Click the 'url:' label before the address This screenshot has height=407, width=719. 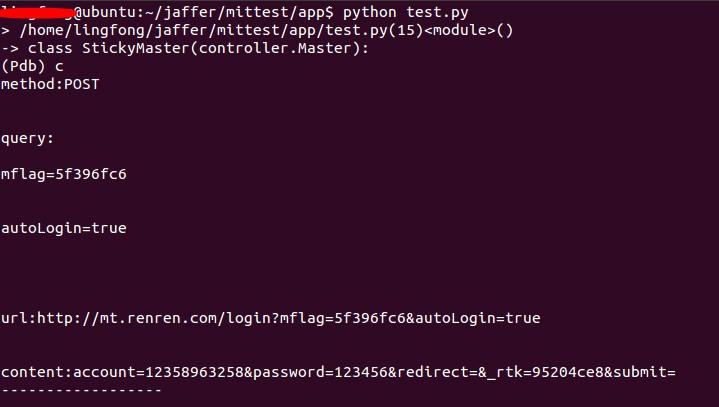point(17,318)
